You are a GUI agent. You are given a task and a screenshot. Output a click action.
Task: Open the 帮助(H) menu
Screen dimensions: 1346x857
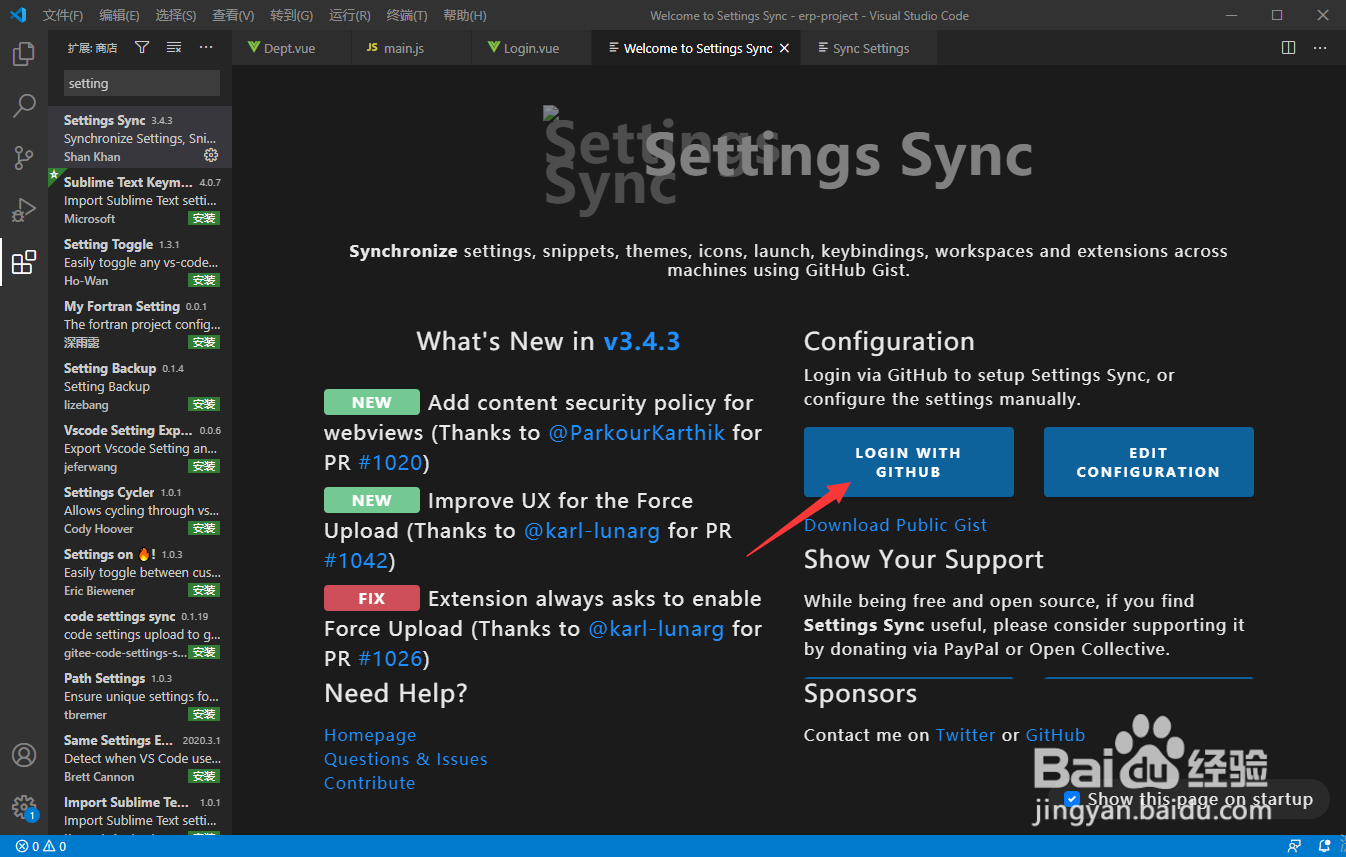point(464,15)
